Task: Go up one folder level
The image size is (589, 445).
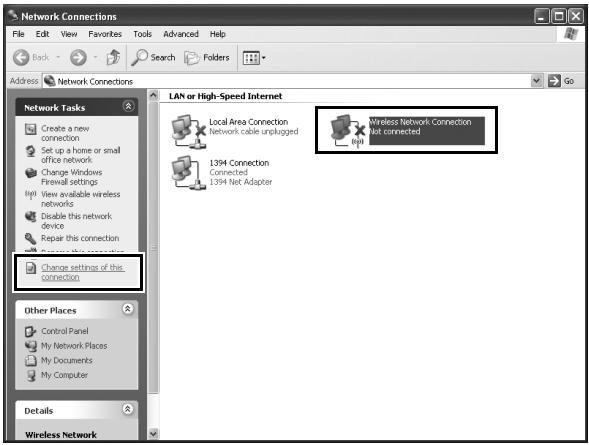Action: [x=113, y=57]
